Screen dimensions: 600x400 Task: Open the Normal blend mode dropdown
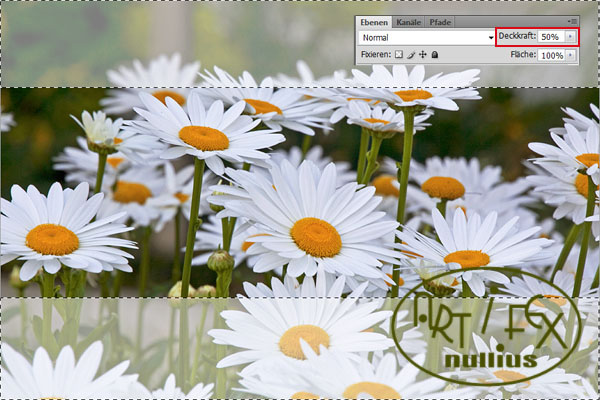tap(427, 38)
